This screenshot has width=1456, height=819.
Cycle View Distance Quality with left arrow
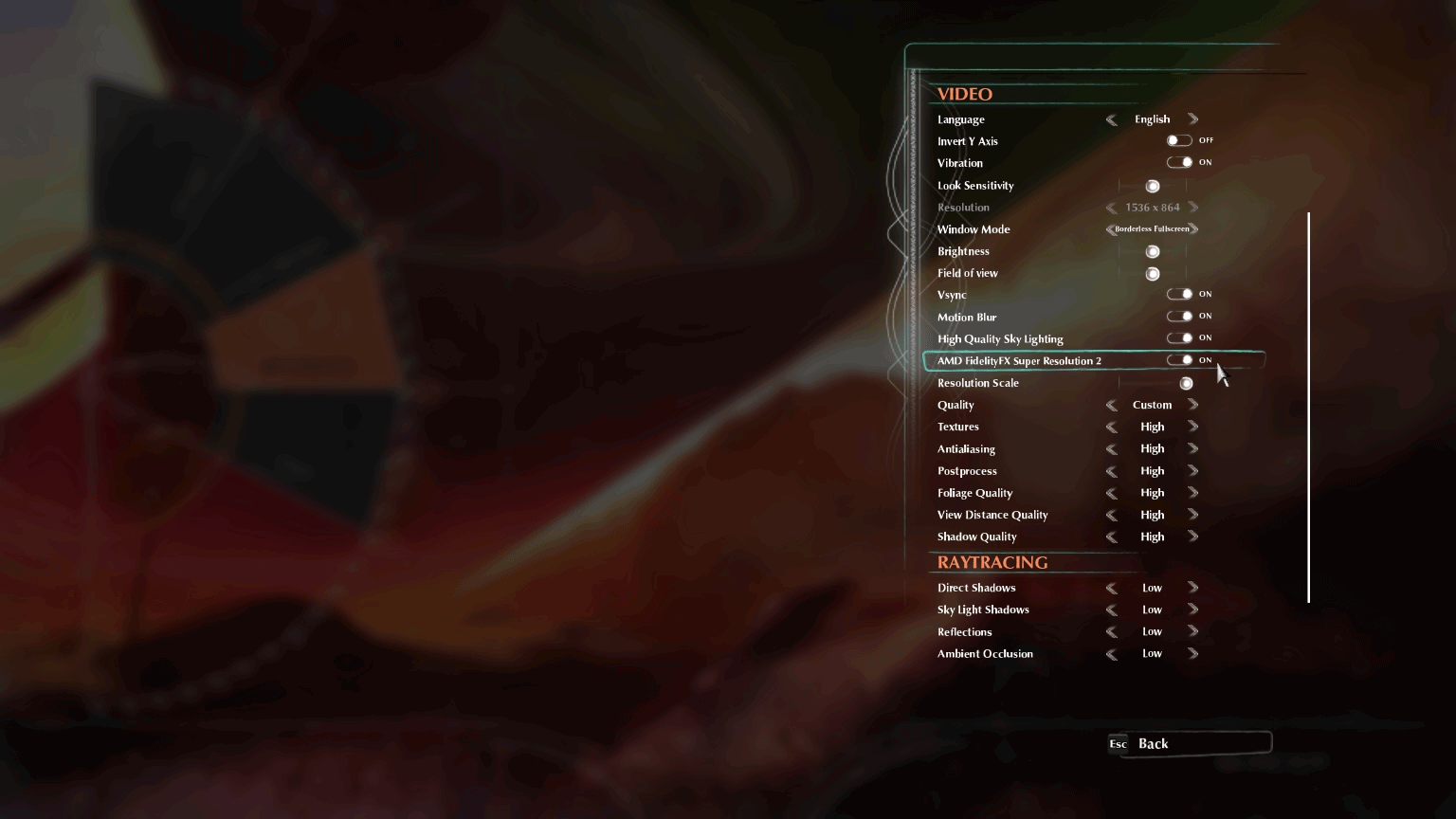coord(1111,515)
